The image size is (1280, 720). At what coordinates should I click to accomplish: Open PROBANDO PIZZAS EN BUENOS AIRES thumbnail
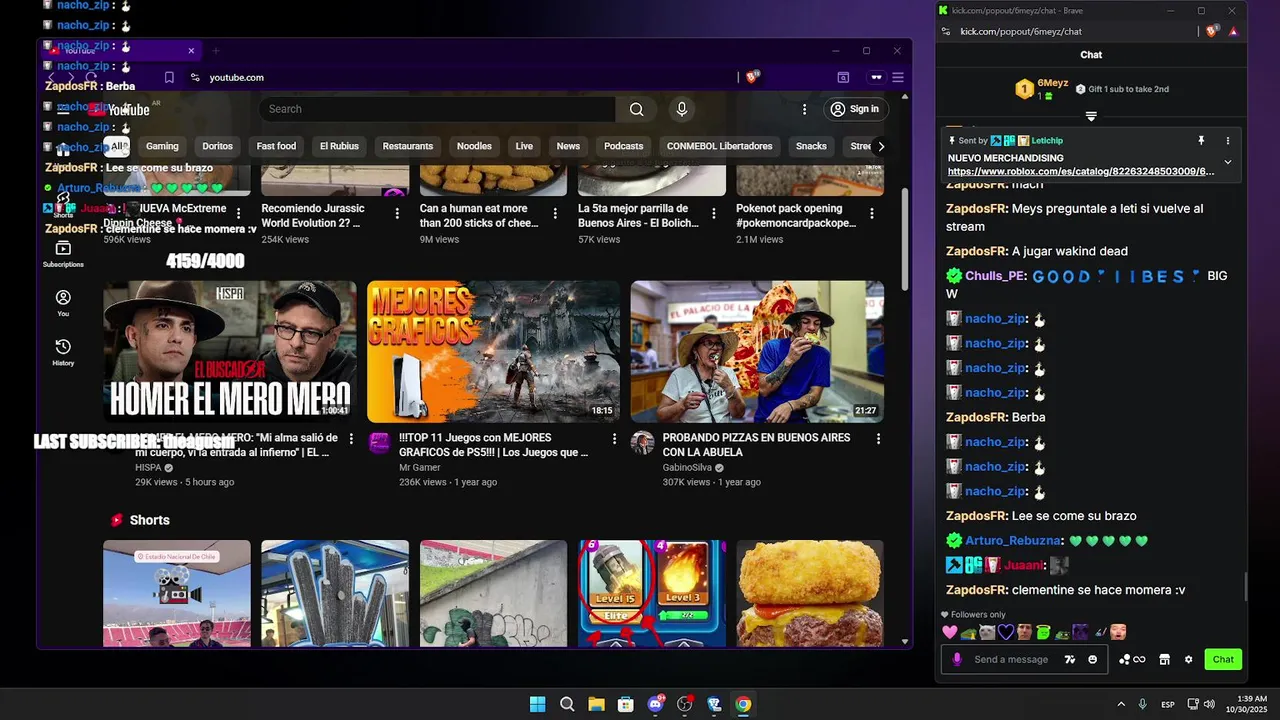point(757,351)
